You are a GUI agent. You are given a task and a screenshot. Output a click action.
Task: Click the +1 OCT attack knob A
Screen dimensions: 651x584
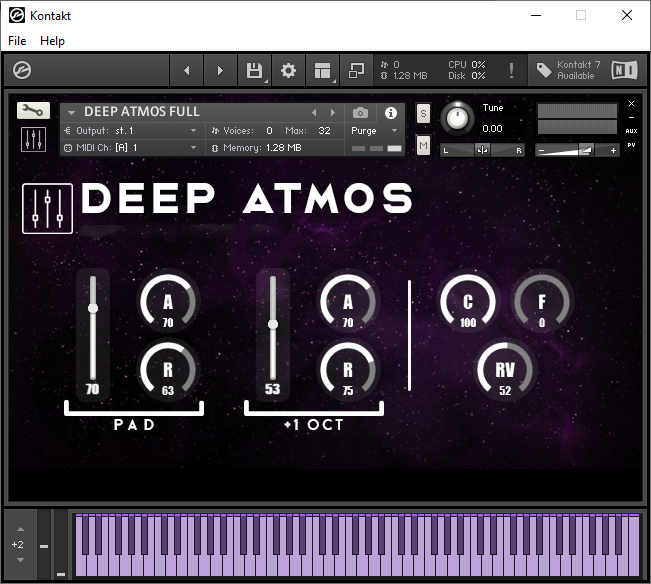(x=348, y=301)
